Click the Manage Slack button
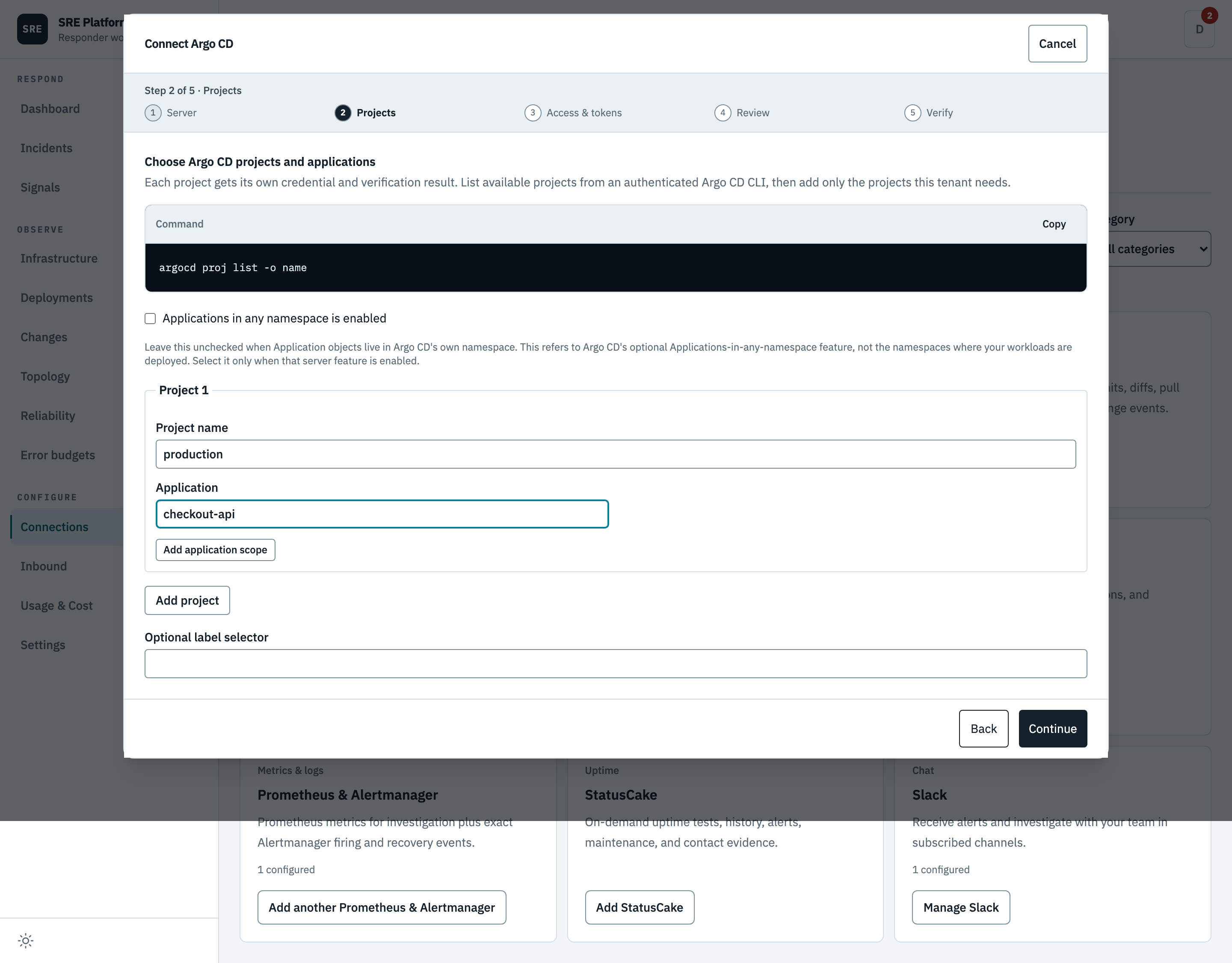 click(961, 907)
